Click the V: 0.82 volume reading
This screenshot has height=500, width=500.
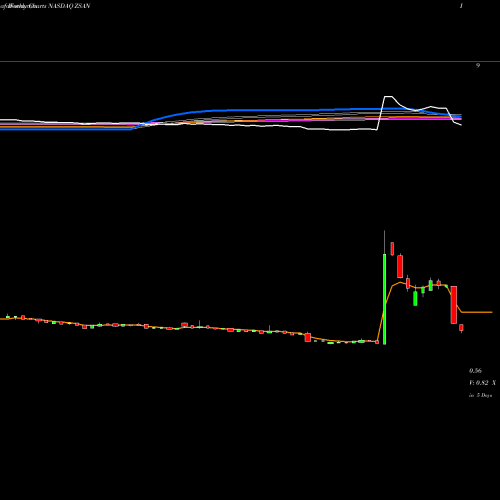click(479, 383)
